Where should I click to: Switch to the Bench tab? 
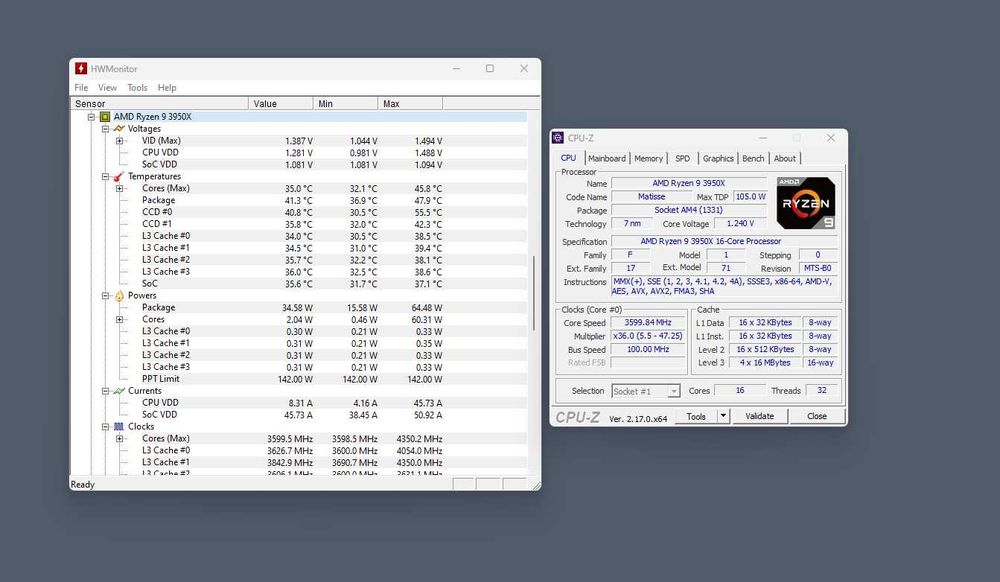(x=753, y=158)
